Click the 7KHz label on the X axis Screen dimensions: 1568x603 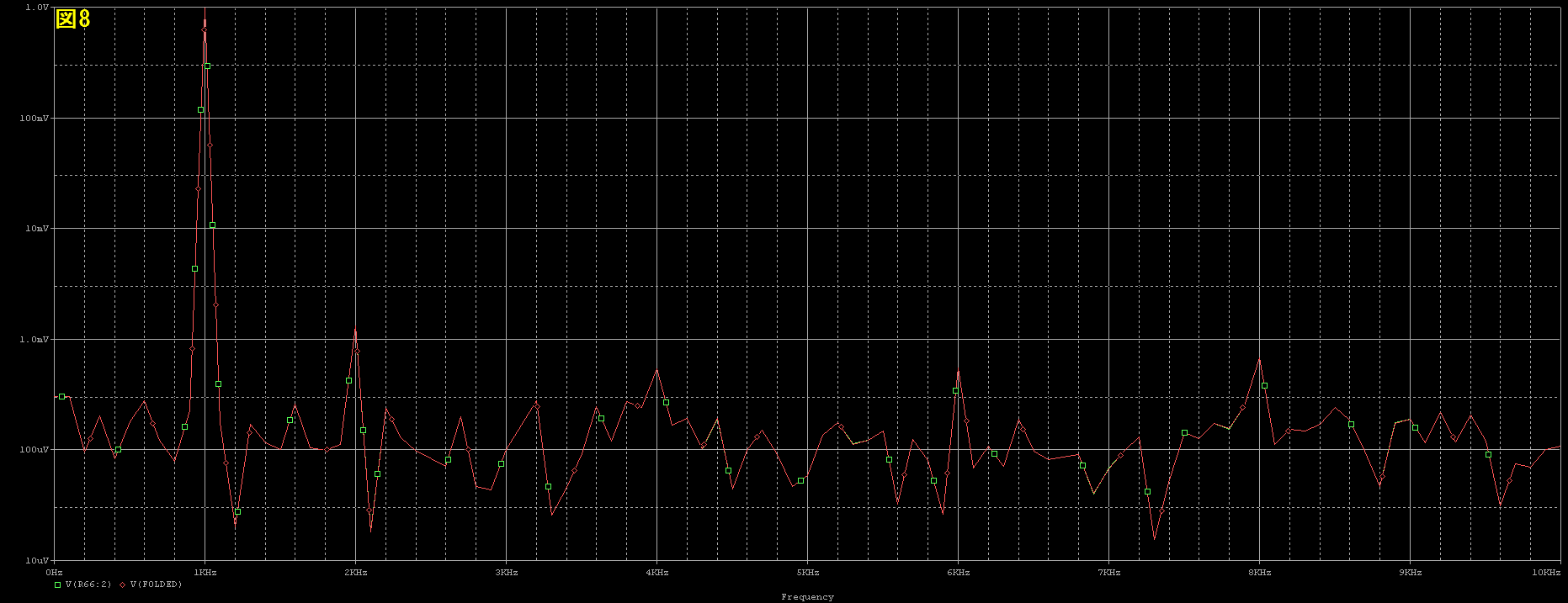(x=1109, y=573)
